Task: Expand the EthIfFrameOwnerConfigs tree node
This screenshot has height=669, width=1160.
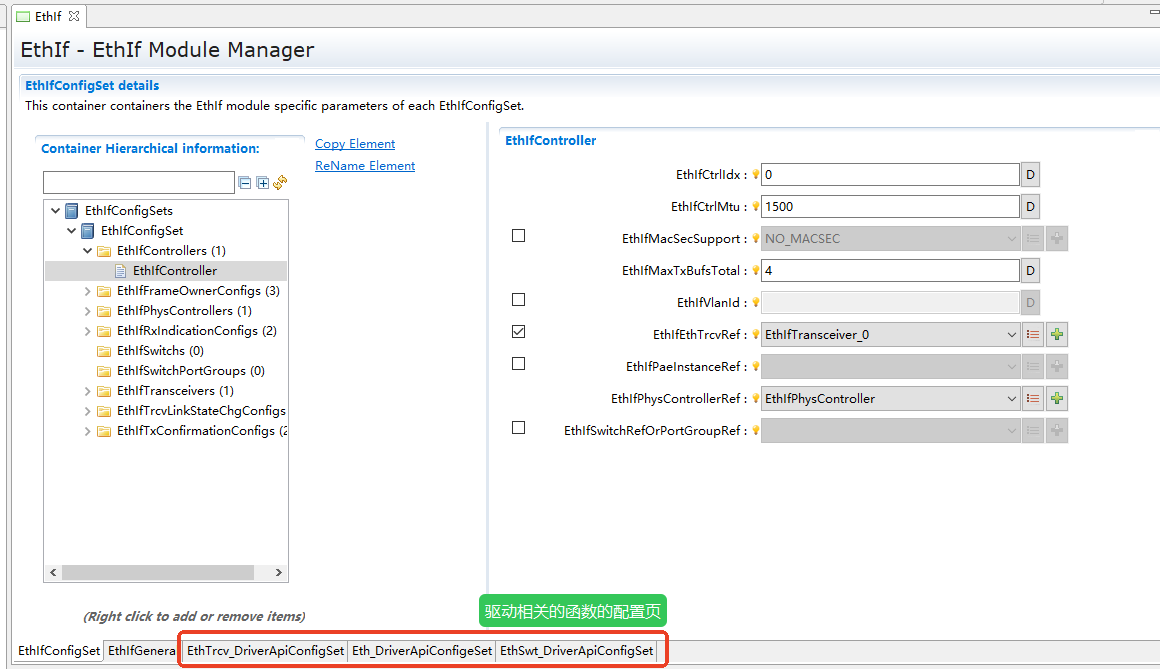Action: point(86,290)
